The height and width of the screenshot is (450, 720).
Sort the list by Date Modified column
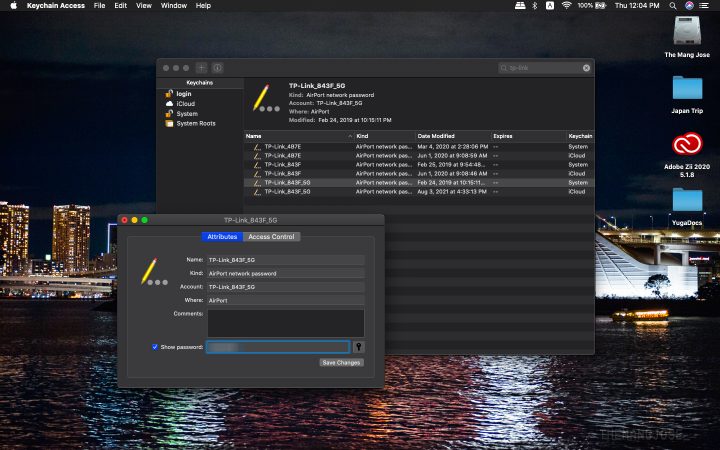(x=453, y=136)
